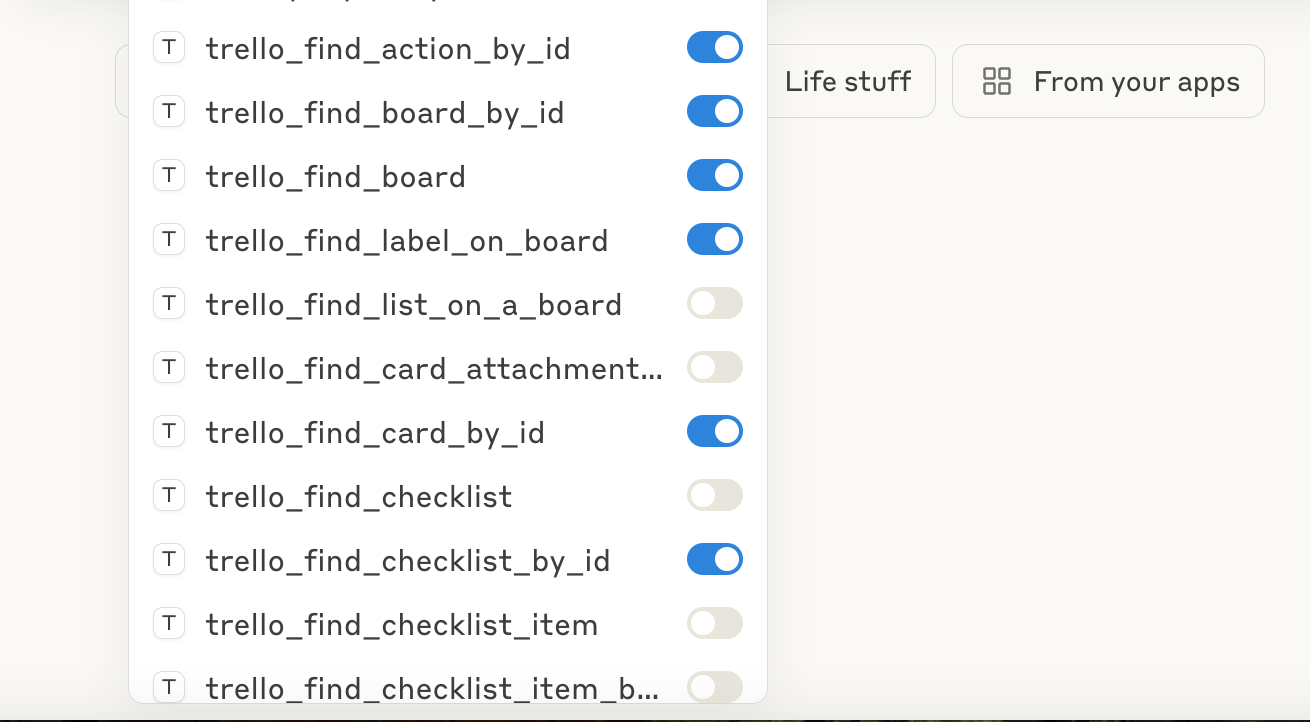This screenshot has width=1310, height=722.
Task: Click the T icon beside trello_find_checklist_item
Action: [169, 623]
